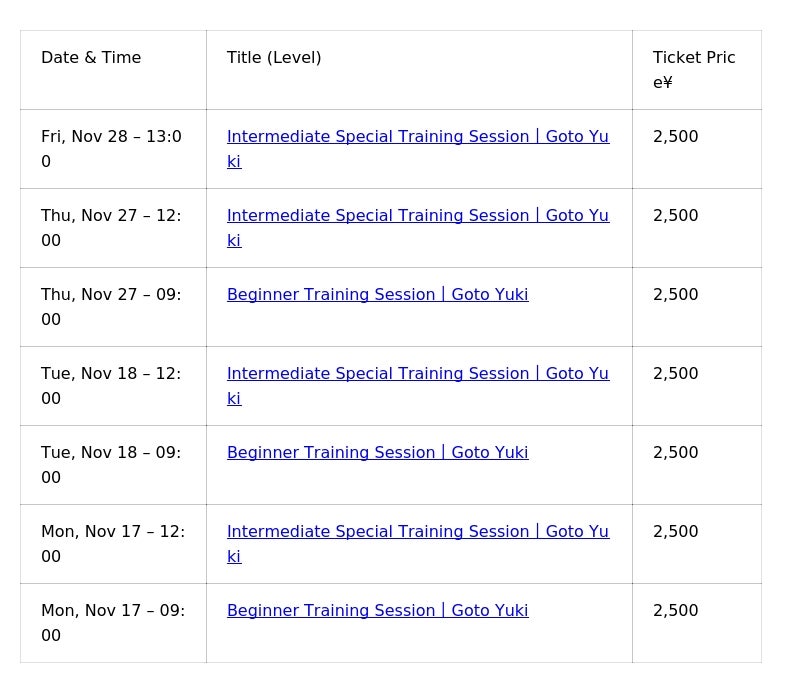Open Thu, Nov 27 Beginner Training Session link
Image resolution: width=800 pixels, height=693 pixels.
377,295
